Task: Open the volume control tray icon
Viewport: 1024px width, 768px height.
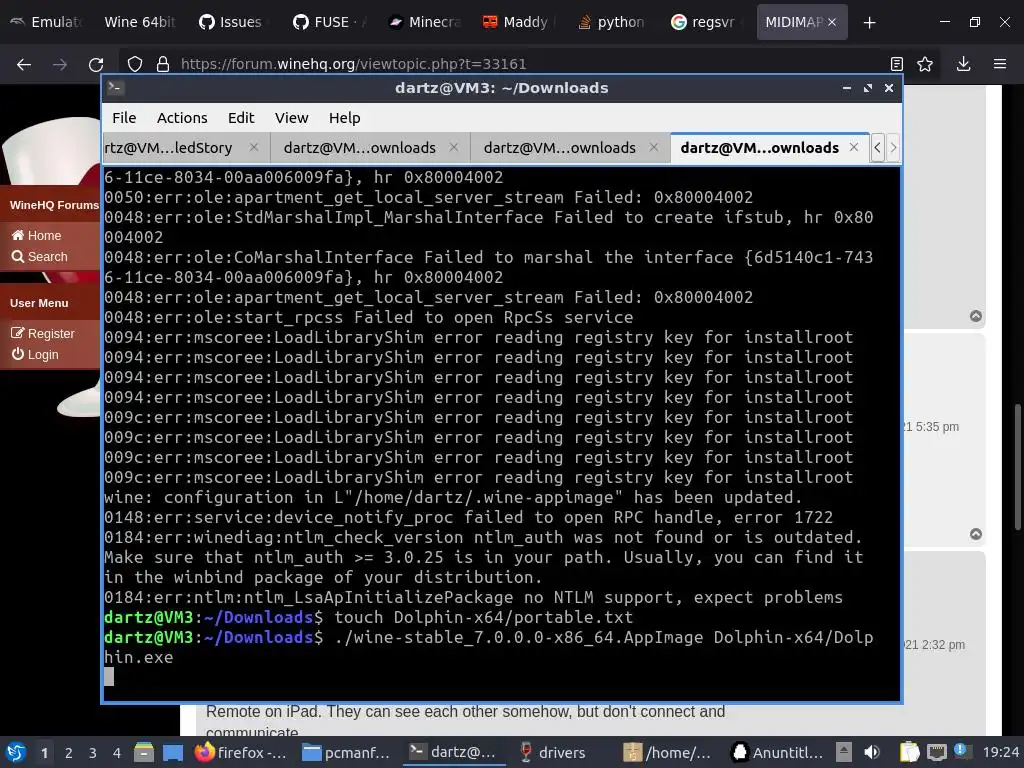Action: pos(872,752)
